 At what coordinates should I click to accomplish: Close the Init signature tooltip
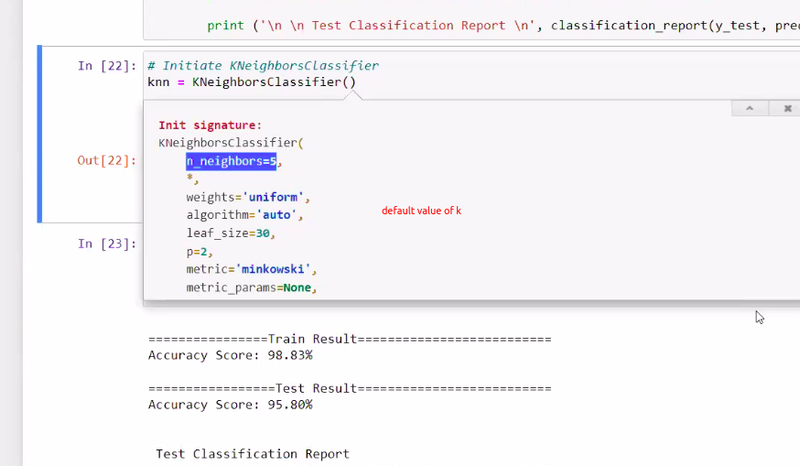click(787, 108)
